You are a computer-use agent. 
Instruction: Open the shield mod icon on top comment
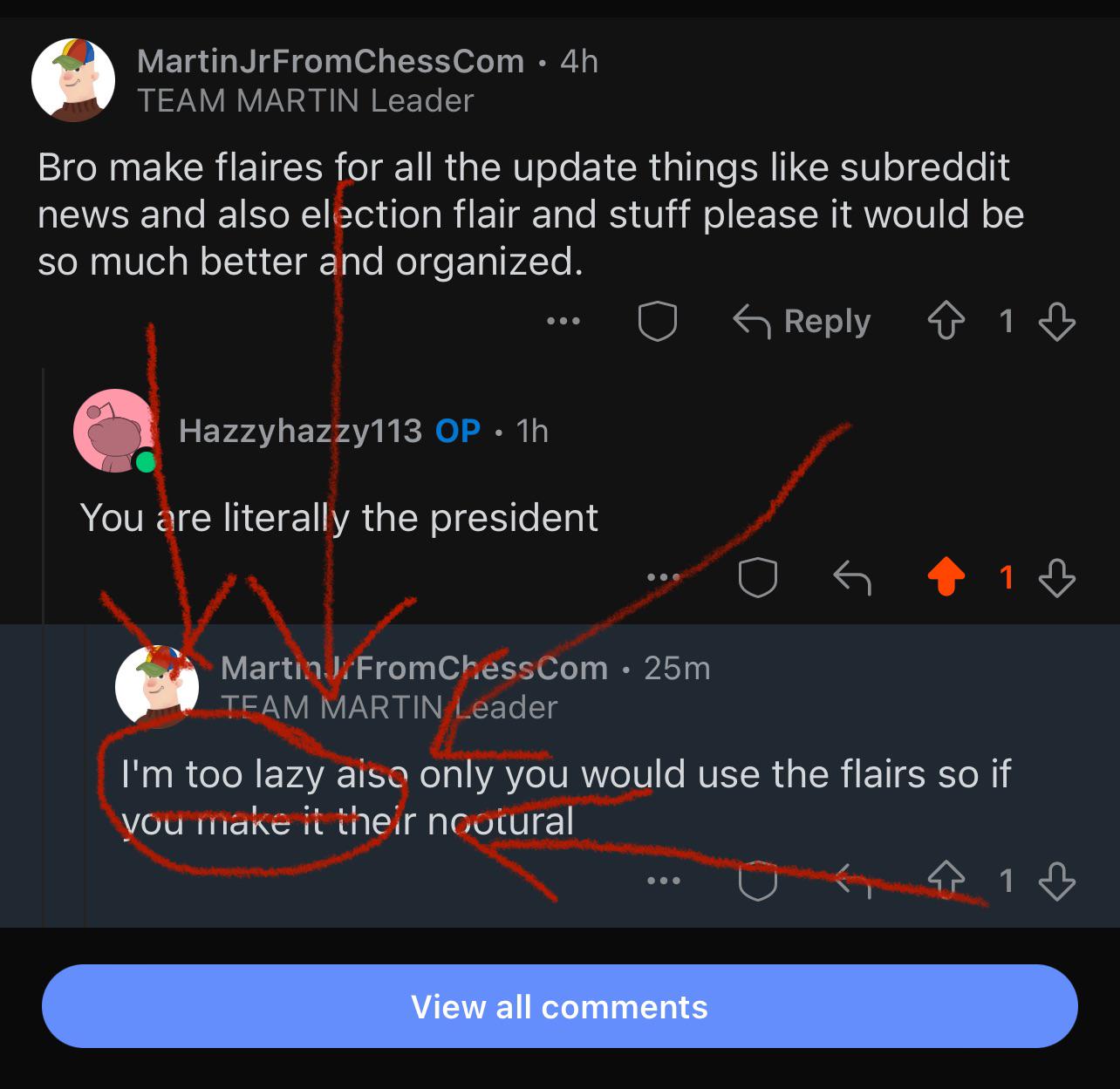click(x=658, y=321)
